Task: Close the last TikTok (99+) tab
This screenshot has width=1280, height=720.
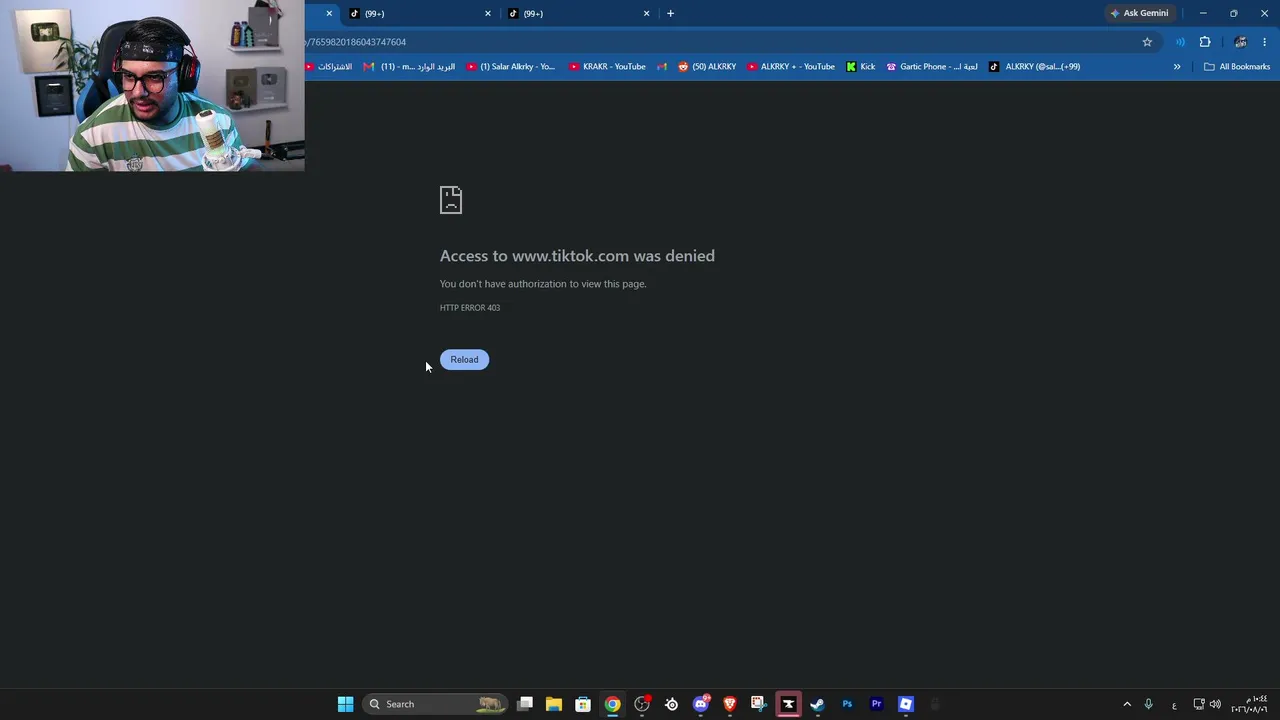Action: (646, 13)
